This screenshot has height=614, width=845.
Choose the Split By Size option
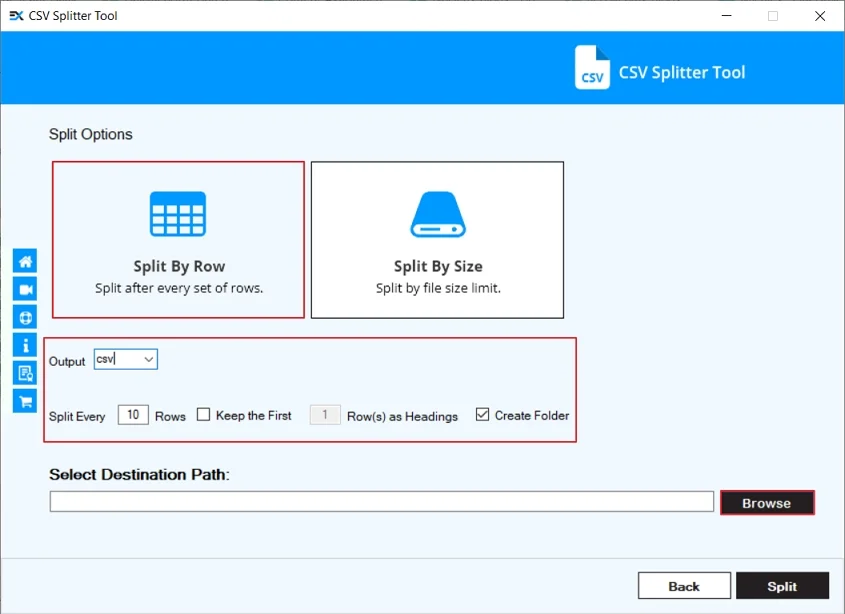pyautogui.click(x=438, y=240)
